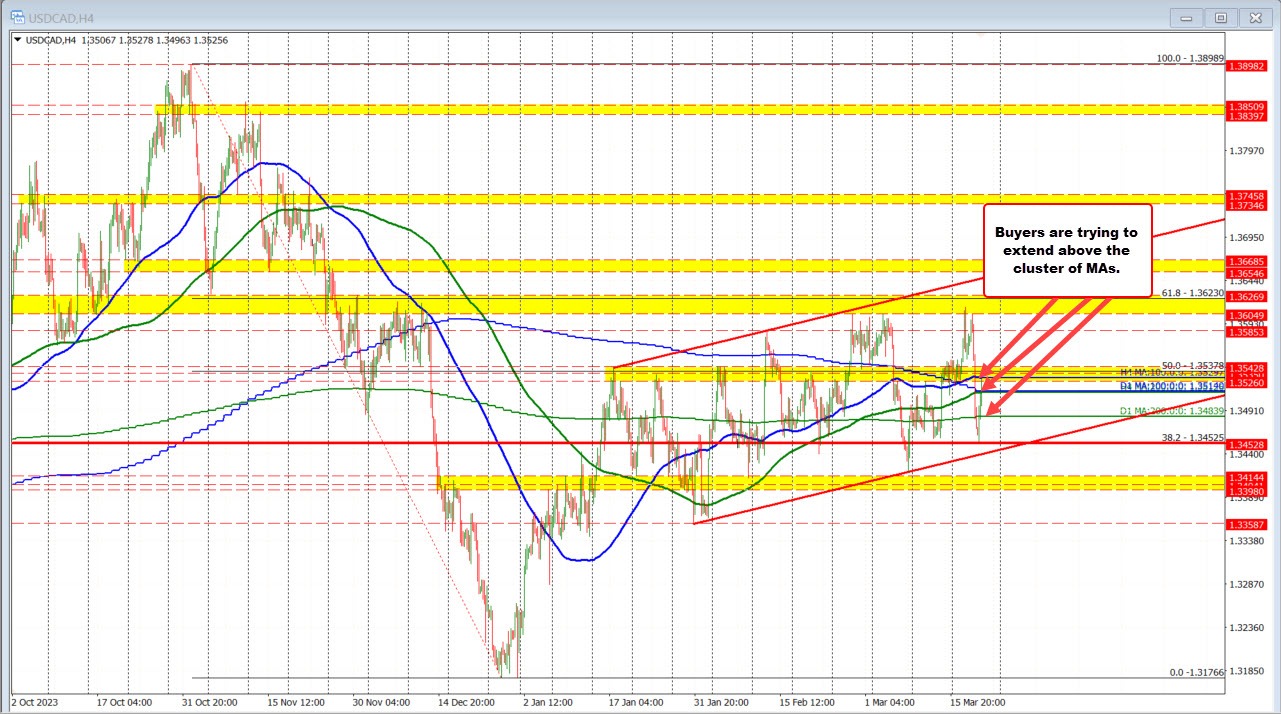
Task: Restore the USDCAD chart window size
Action: (1221, 17)
